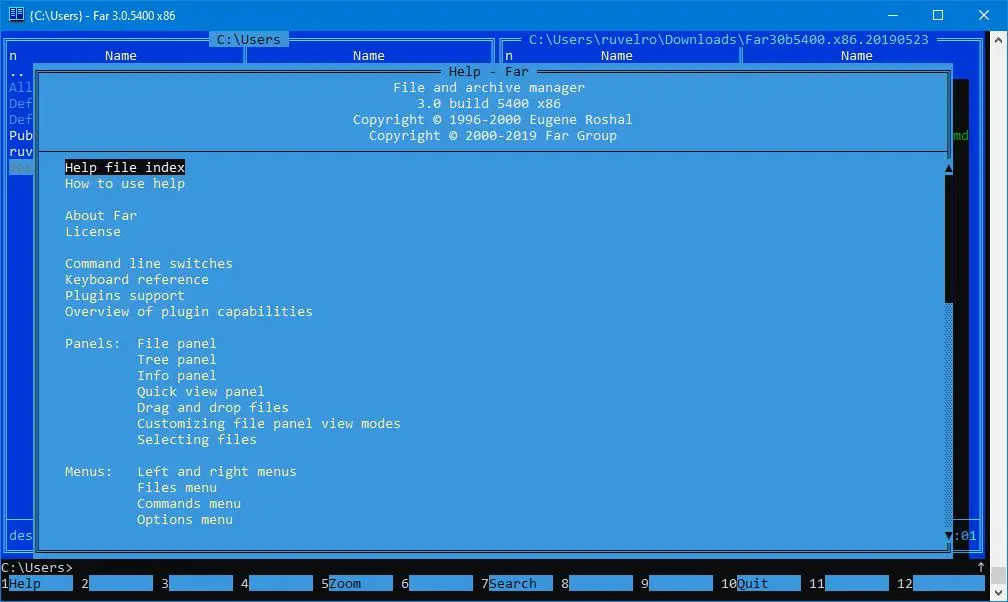1008x602 pixels.
Task: Open Drag and drop files topic
Action: (x=213, y=408)
